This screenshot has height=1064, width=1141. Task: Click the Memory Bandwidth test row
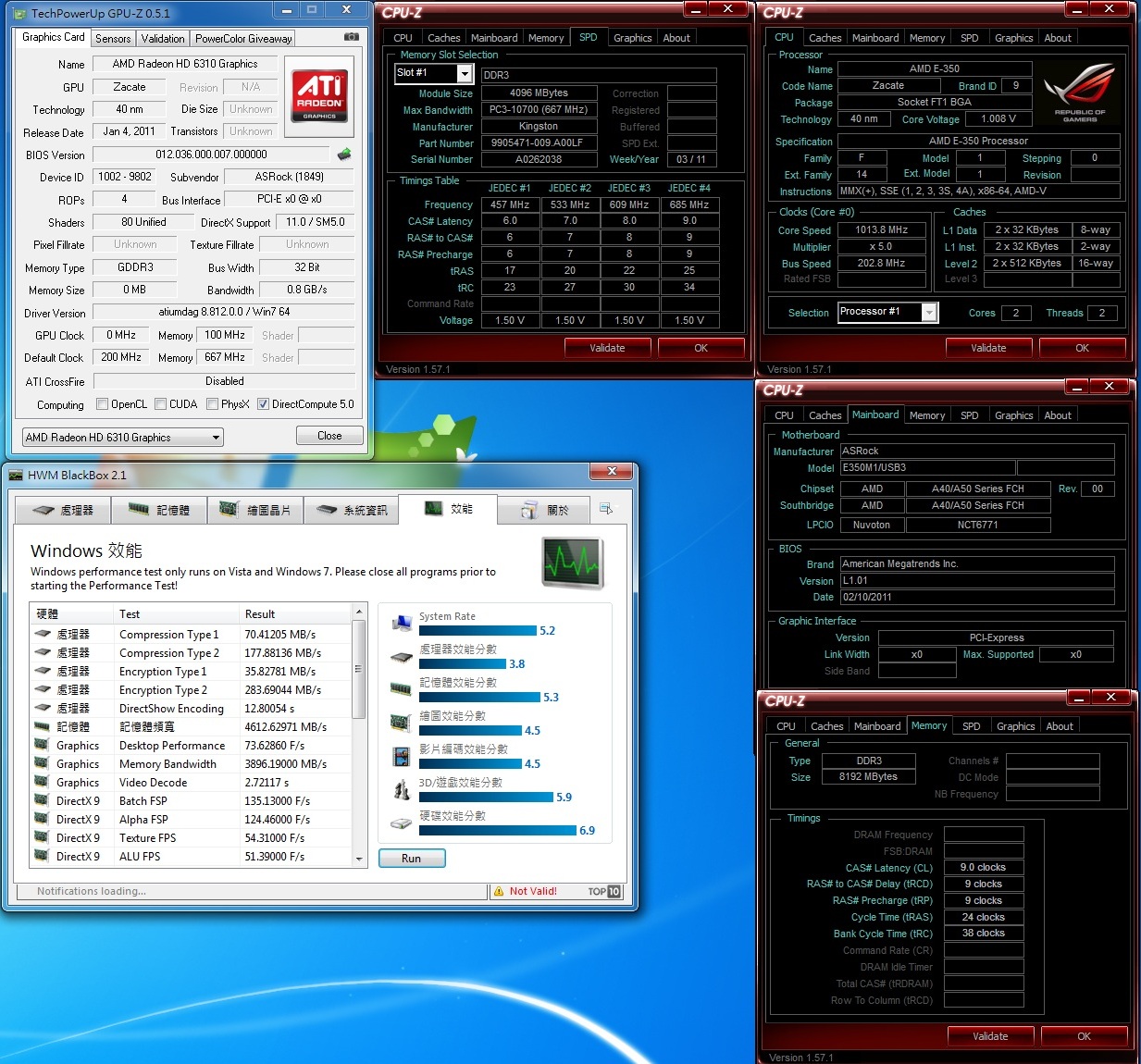point(191,764)
